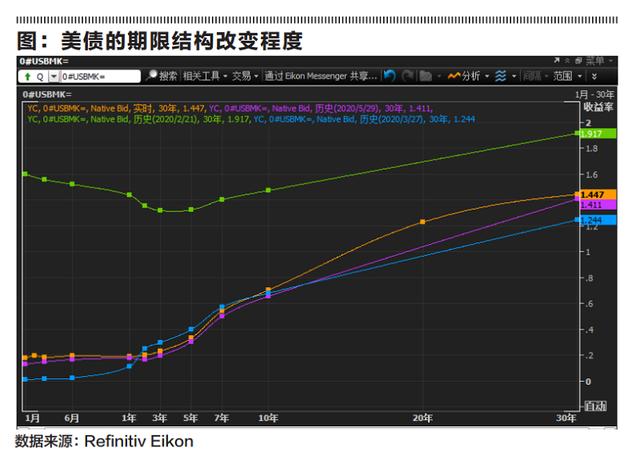The height and width of the screenshot is (468, 640).
Task: Click the 20年 x-axis label
Action: [422, 418]
